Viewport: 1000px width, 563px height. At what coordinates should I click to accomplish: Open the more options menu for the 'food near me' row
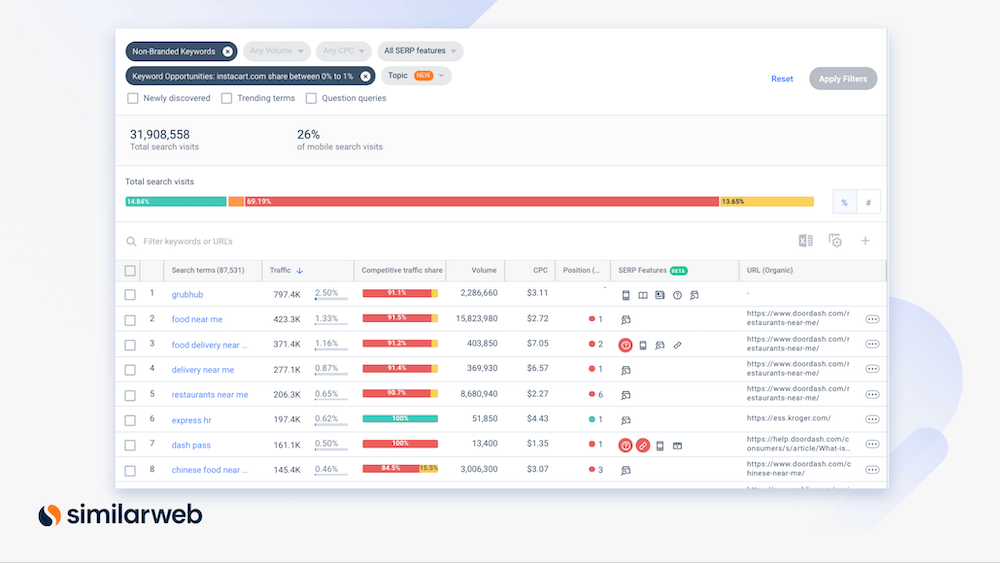click(x=872, y=320)
